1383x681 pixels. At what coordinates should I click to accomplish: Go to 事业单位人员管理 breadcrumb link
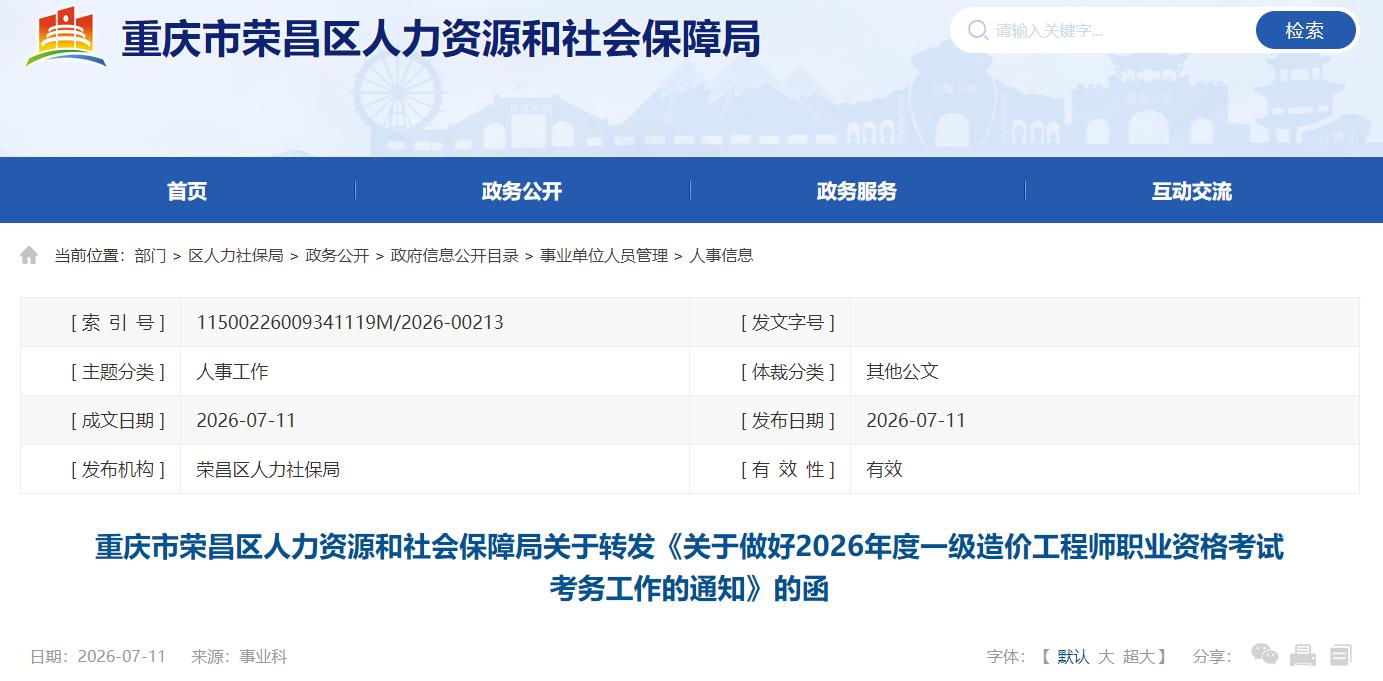pos(604,256)
